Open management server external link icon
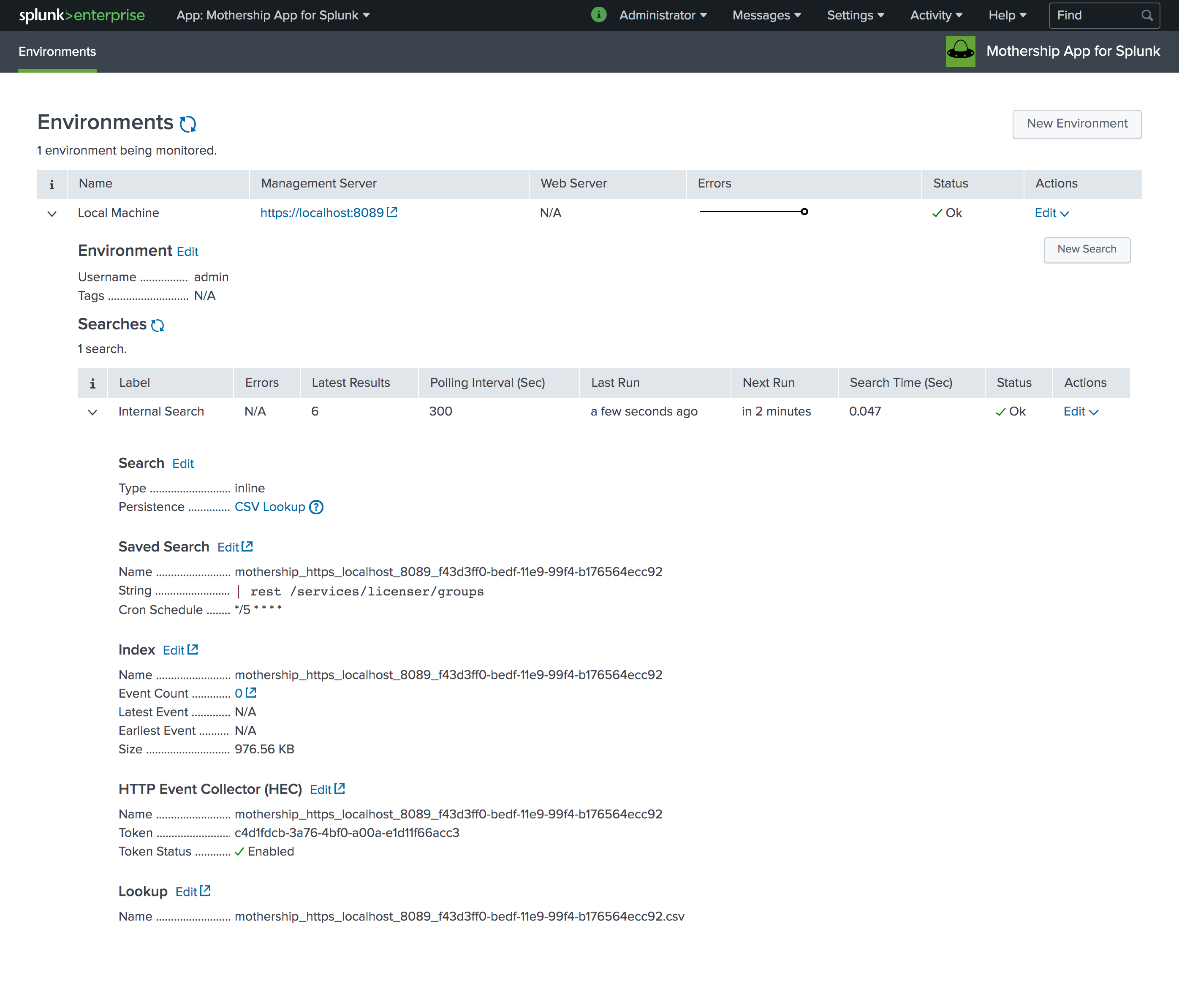This screenshot has height=1008, width=1179. (392, 212)
